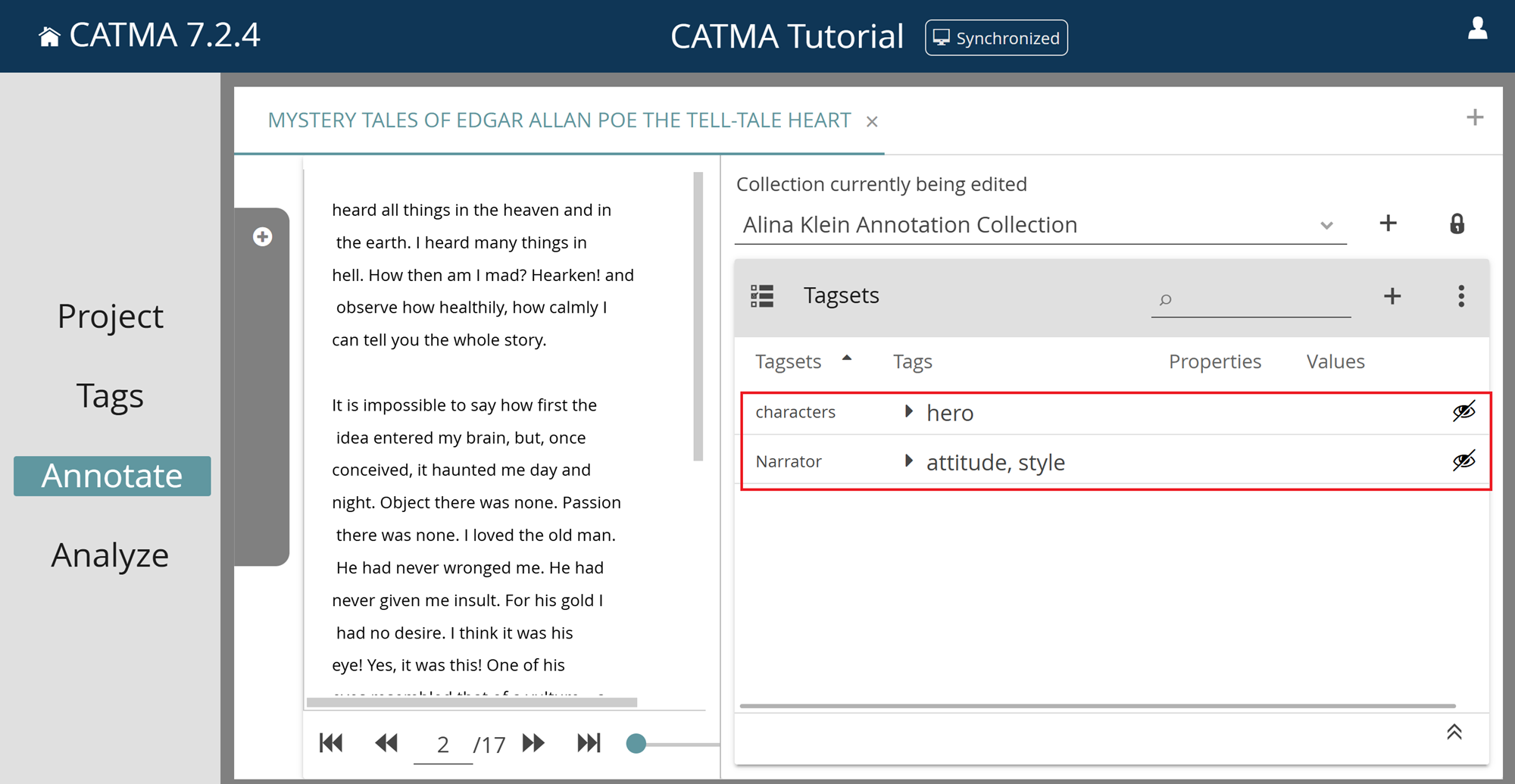Switch to the Analyze section
The image size is (1515, 784).
click(x=110, y=555)
